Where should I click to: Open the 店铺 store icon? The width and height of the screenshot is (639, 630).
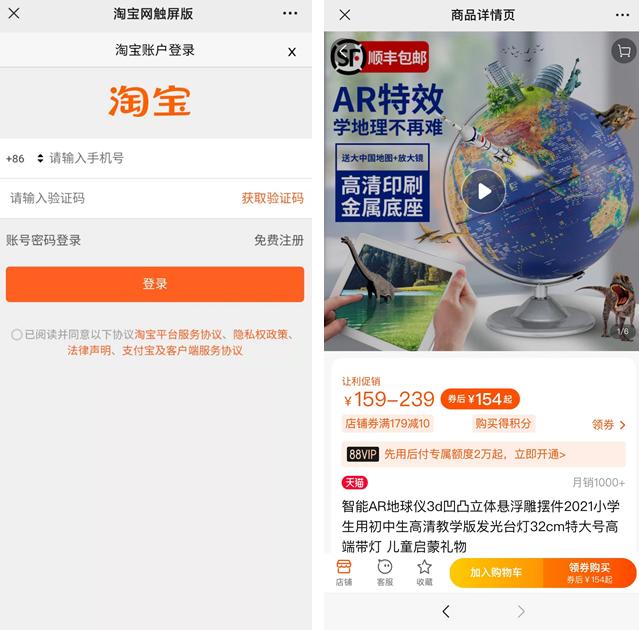pos(344,573)
